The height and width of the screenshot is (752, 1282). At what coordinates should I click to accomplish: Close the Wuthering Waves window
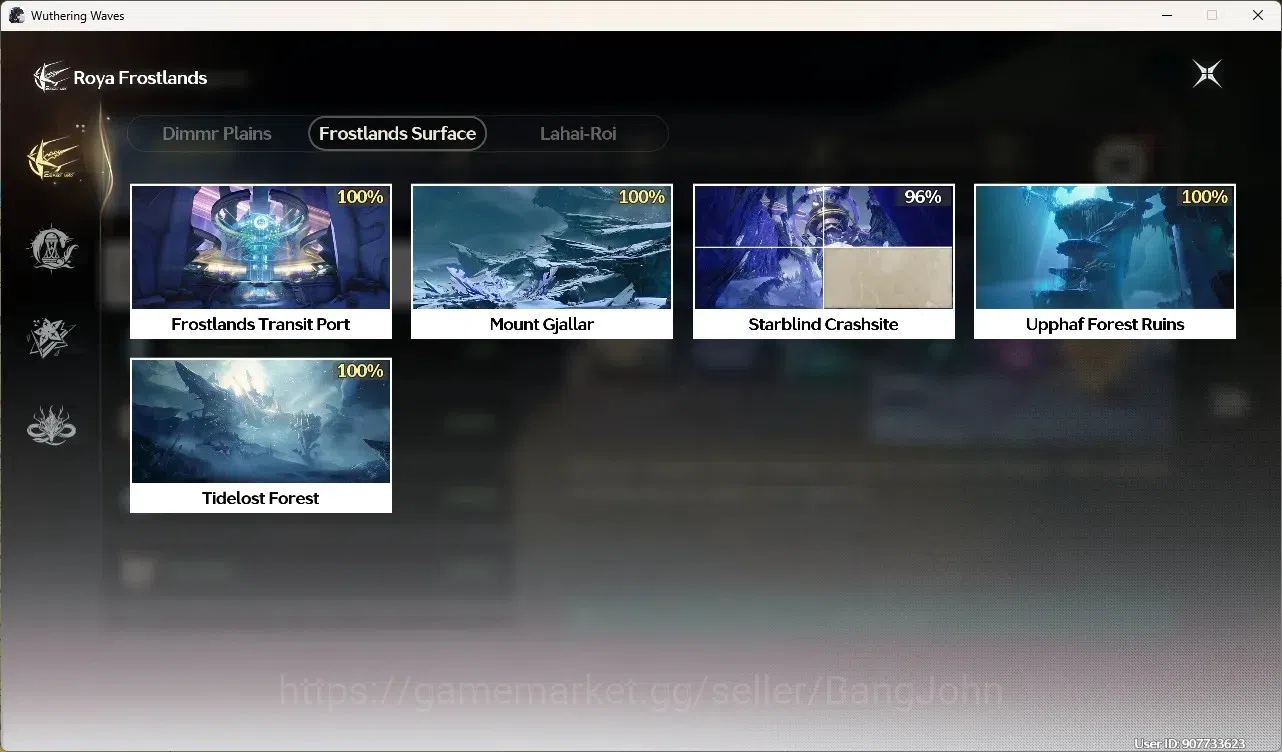click(1258, 15)
